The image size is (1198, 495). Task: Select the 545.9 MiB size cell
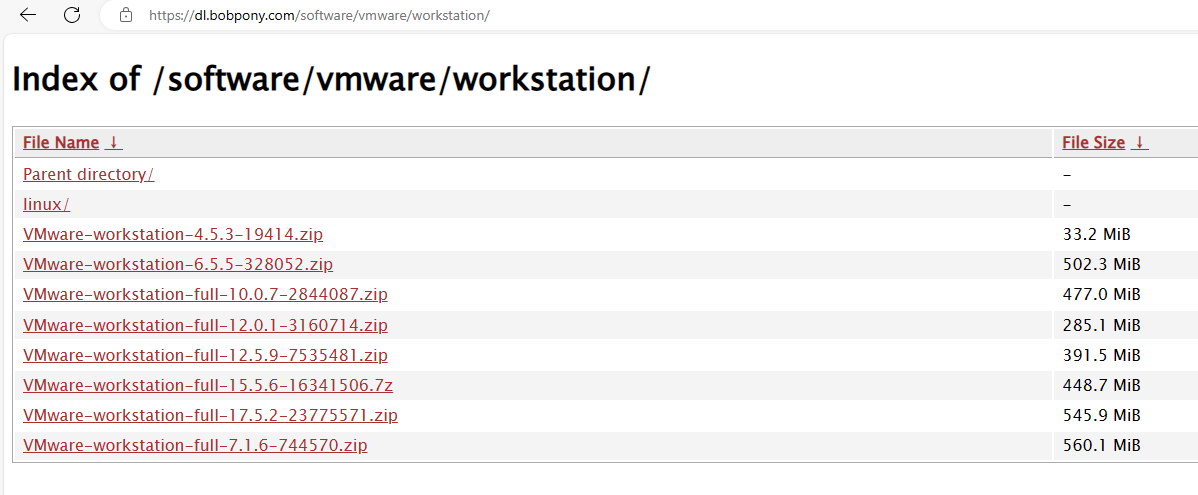pyautogui.click(x=1101, y=416)
